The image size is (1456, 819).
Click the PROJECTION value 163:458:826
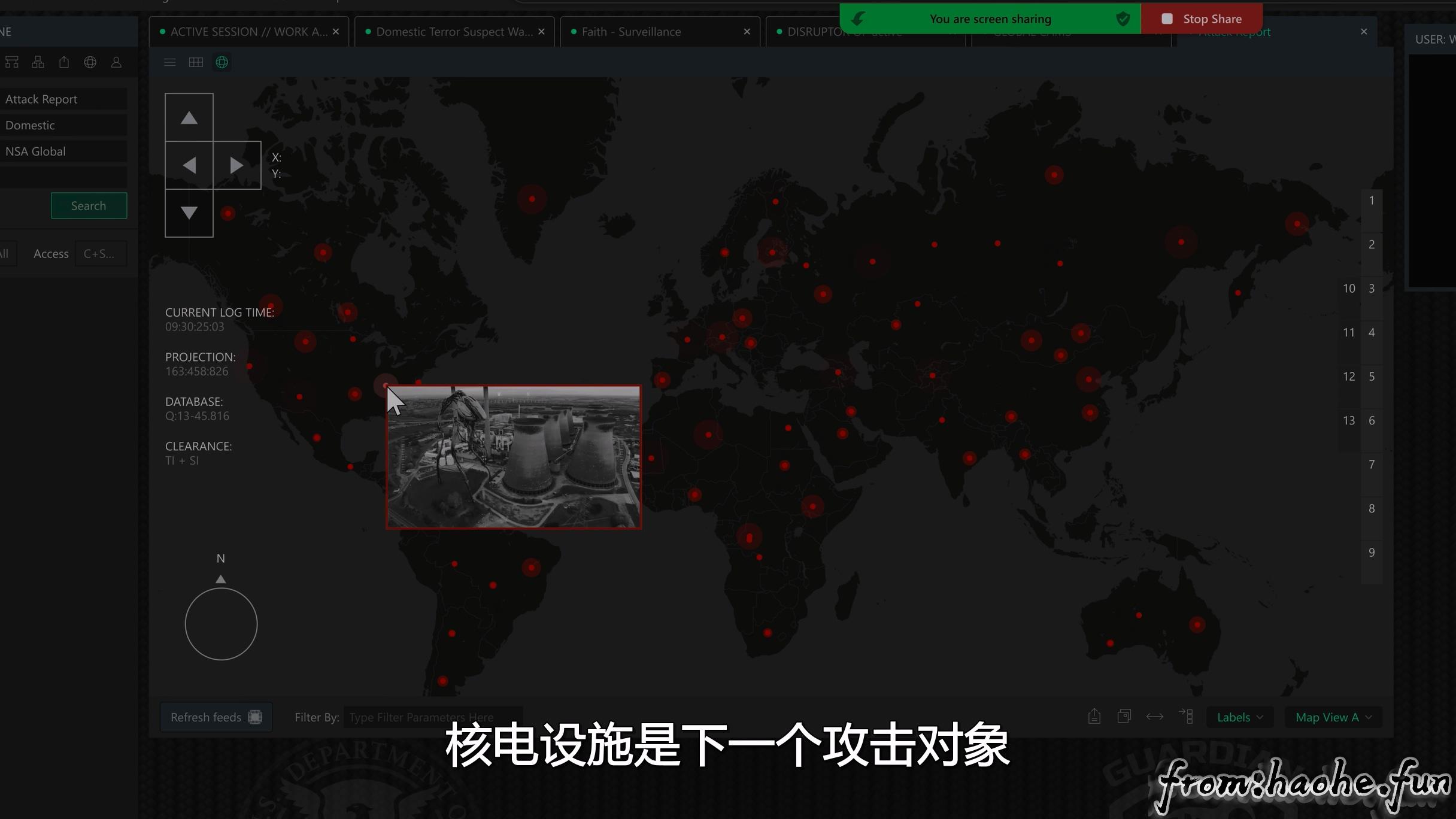(x=197, y=371)
